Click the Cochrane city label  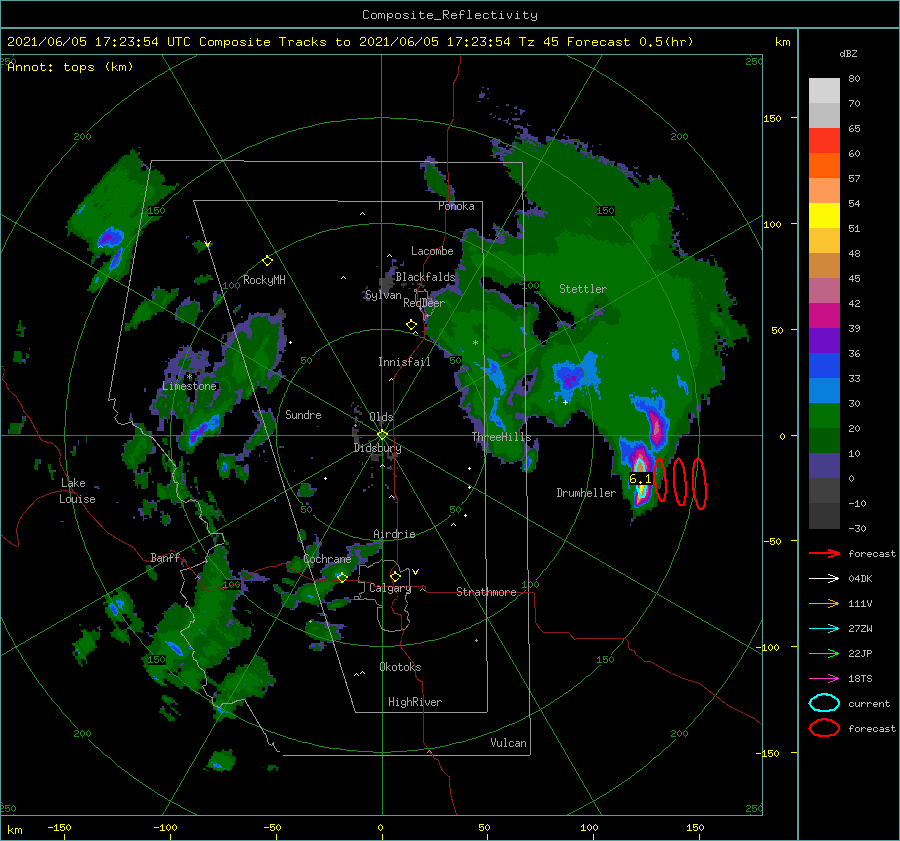(327, 559)
